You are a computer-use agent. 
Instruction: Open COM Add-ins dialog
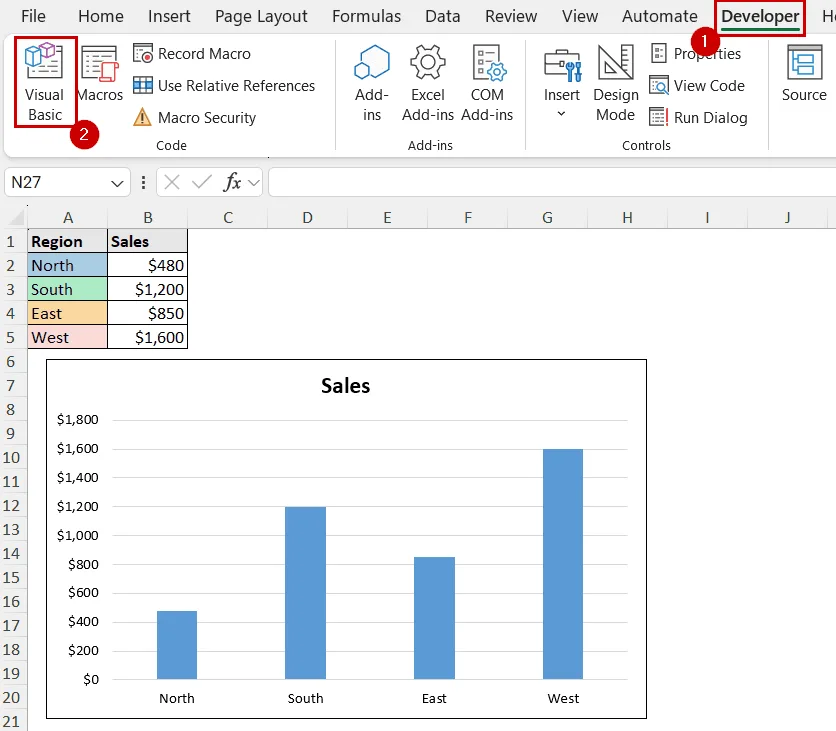click(x=487, y=83)
